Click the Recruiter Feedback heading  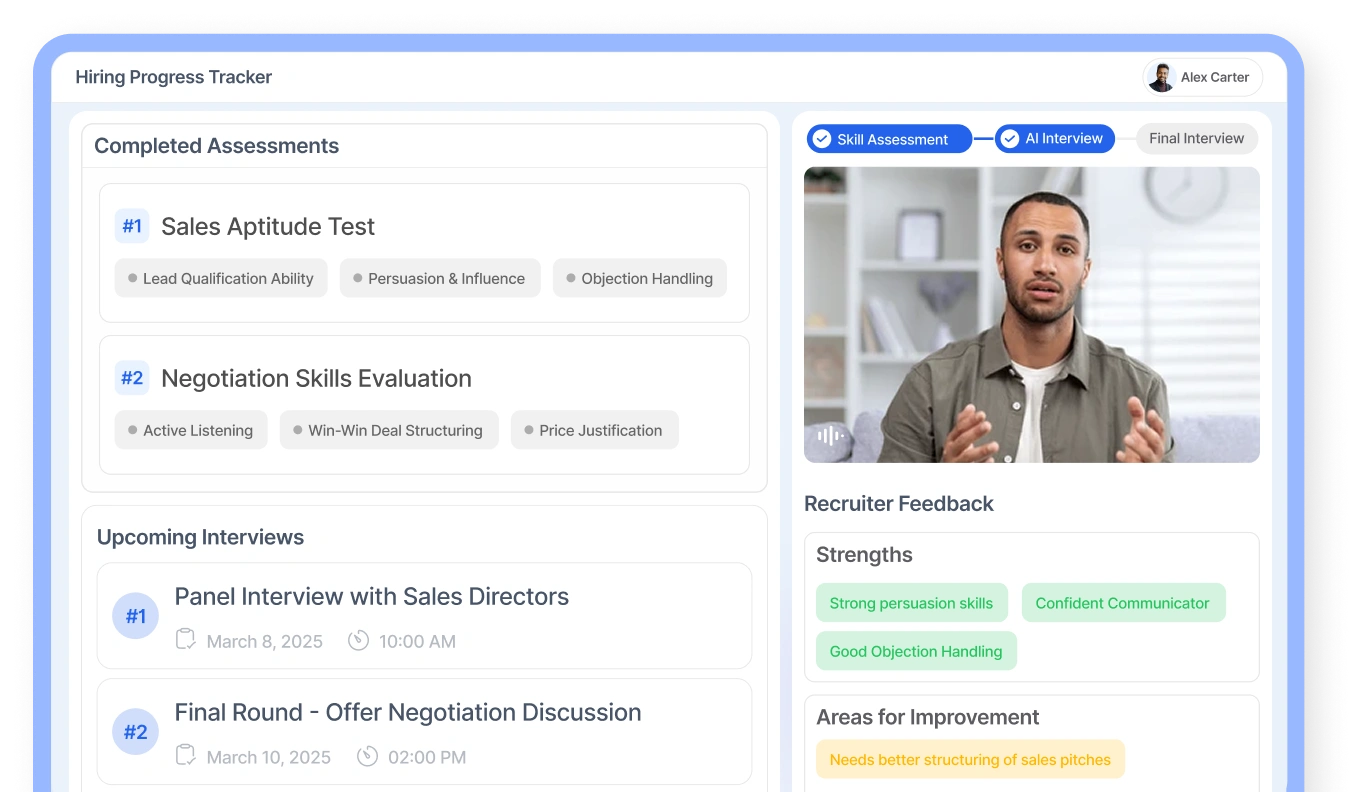[899, 504]
